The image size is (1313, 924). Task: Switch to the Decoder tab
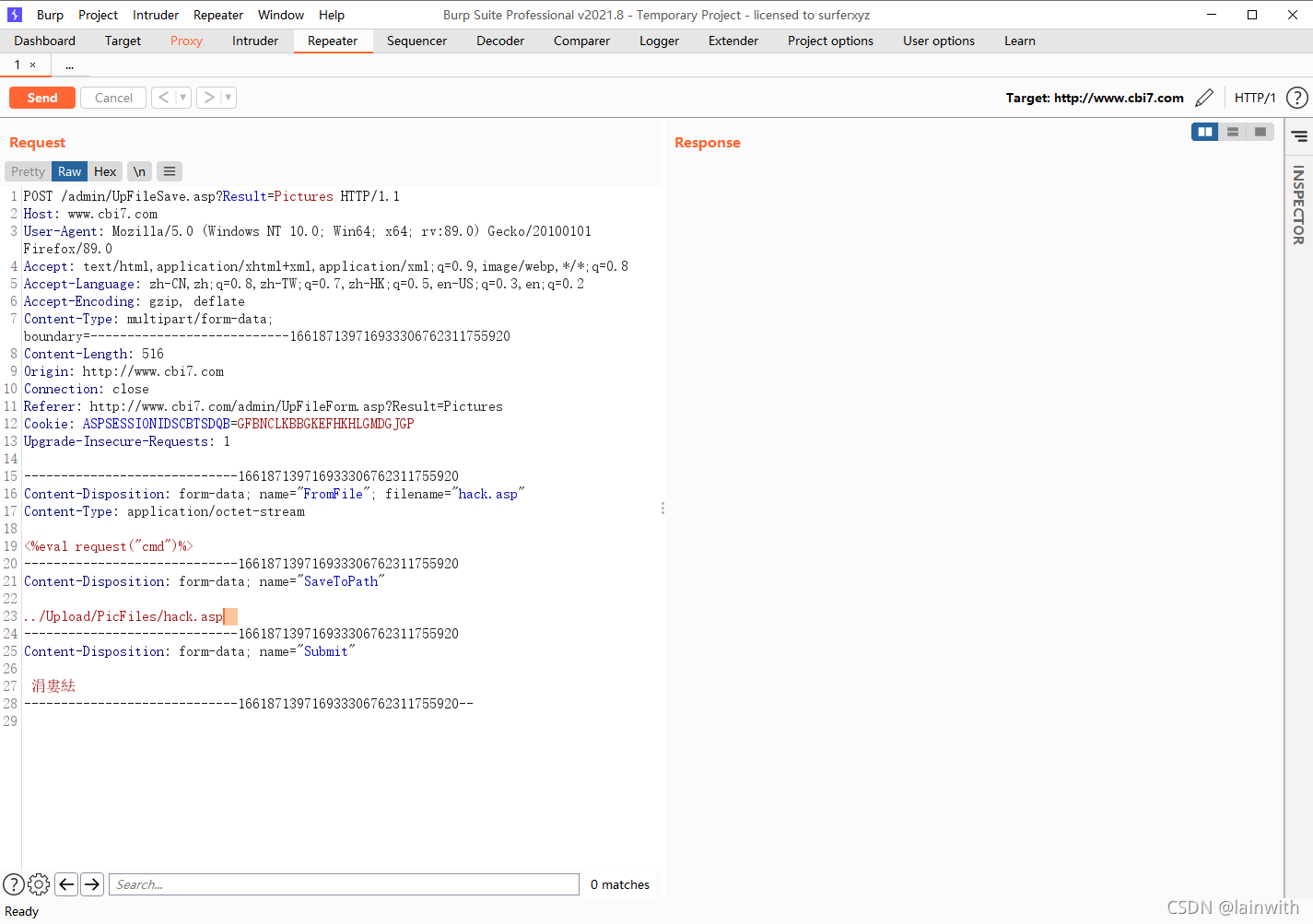point(500,41)
